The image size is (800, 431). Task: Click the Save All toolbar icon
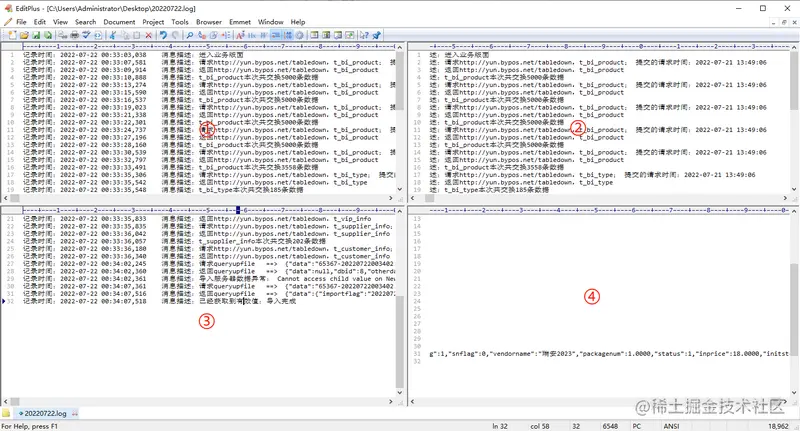click(48, 35)
